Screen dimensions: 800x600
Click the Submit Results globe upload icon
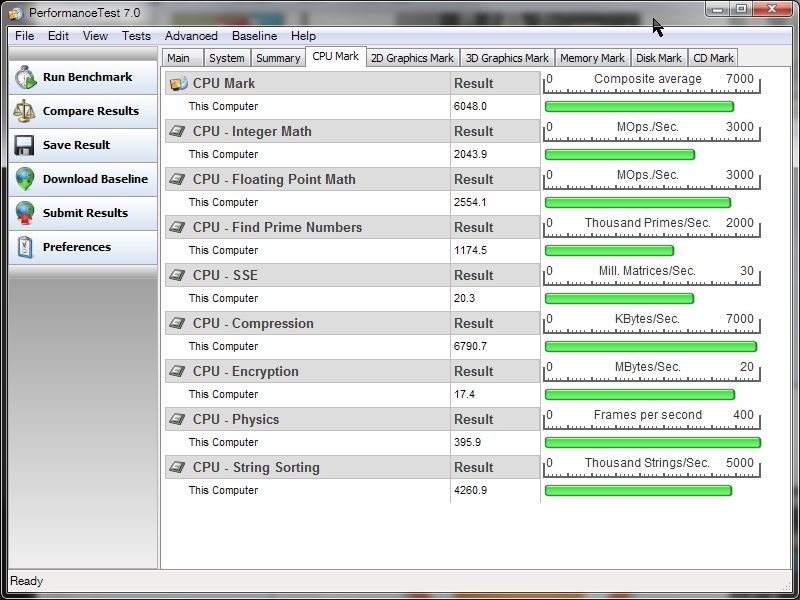pos(24,213)
